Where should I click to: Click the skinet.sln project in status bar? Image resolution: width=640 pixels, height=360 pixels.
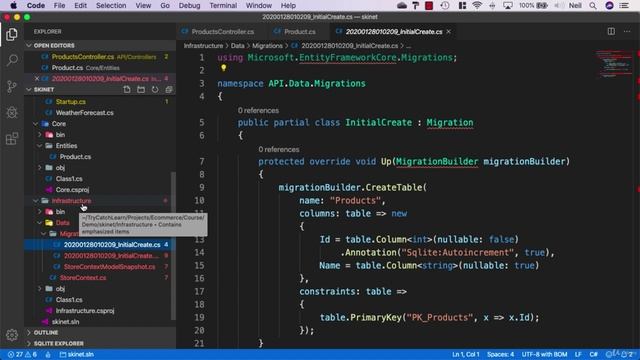(x=77, y=354)
